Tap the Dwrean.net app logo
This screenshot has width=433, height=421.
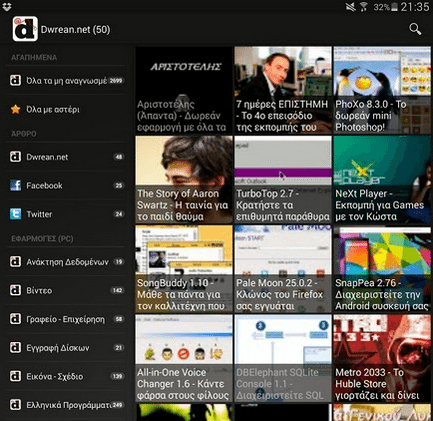pos(25,29)
